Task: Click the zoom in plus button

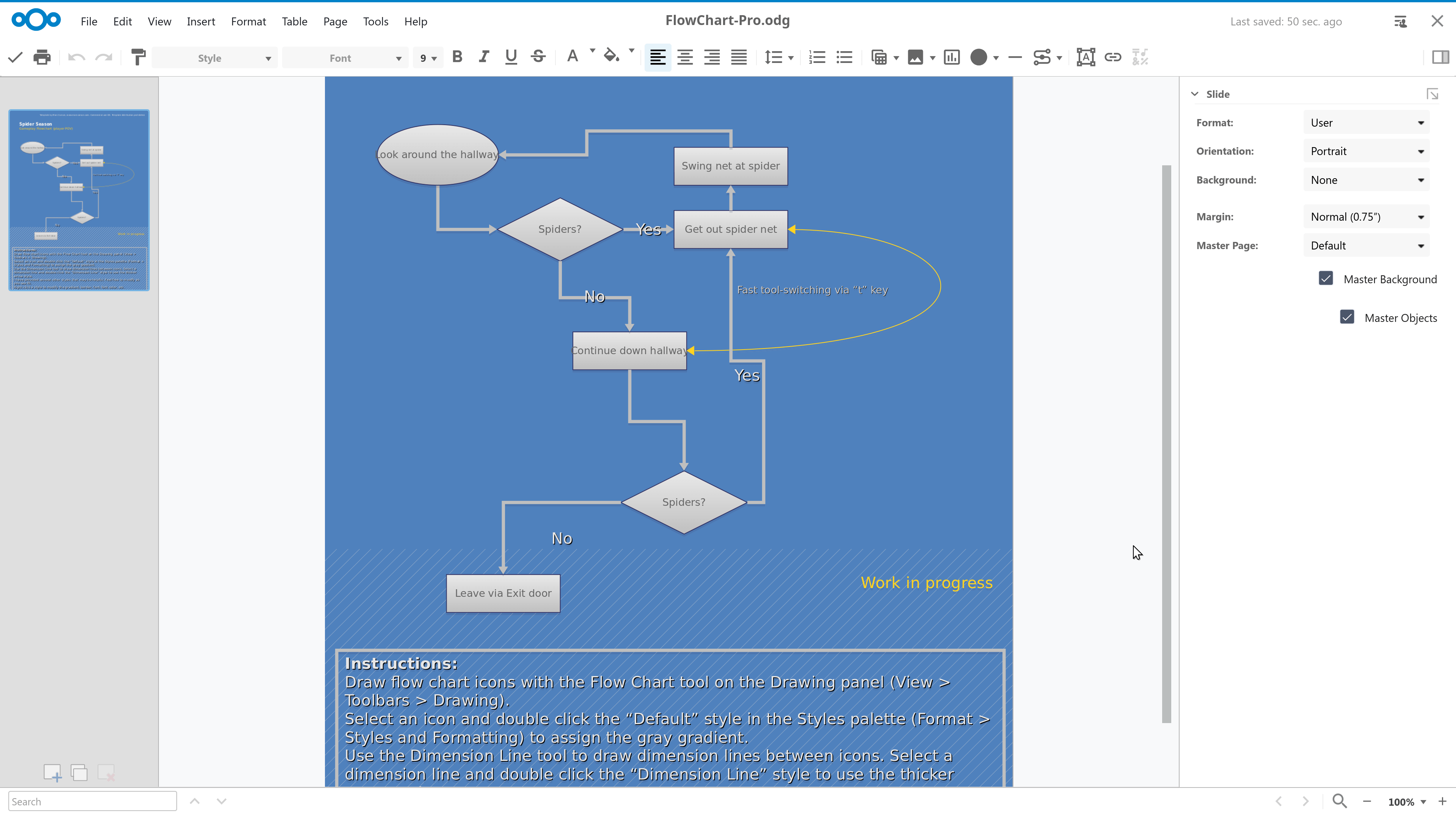Action: coord(1442,802)
